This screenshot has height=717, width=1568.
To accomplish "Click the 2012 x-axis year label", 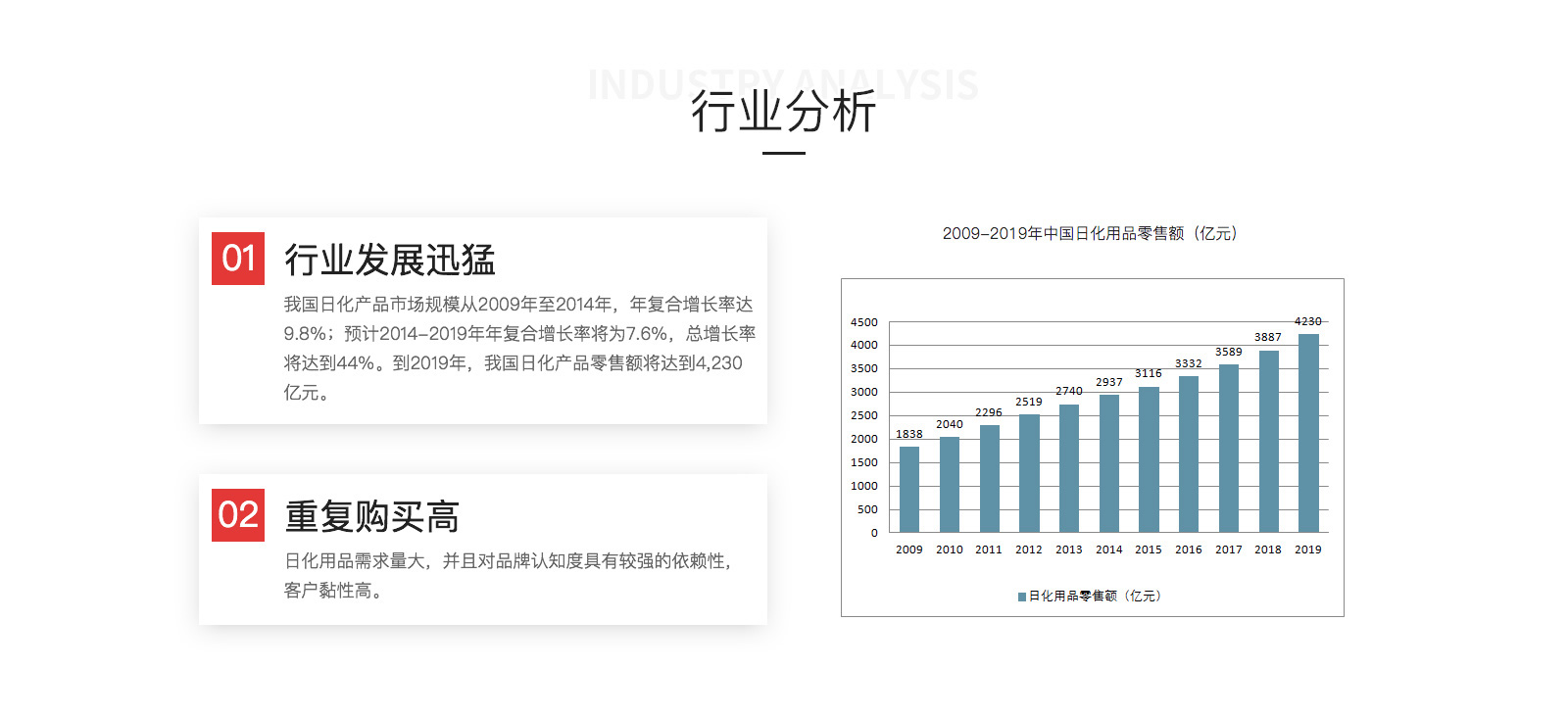I will click(1029, 550).
